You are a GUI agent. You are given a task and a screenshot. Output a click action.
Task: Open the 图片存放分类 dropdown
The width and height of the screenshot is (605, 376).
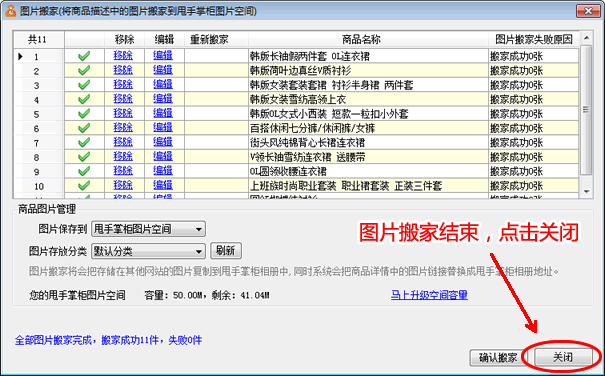tap(149, 251)
